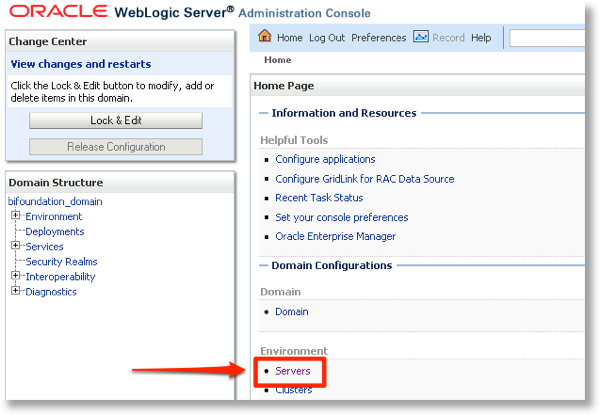Click the Home house icon in toolbar
The width and height of the screenshot is (600, 415).
(x=265, y=37)
